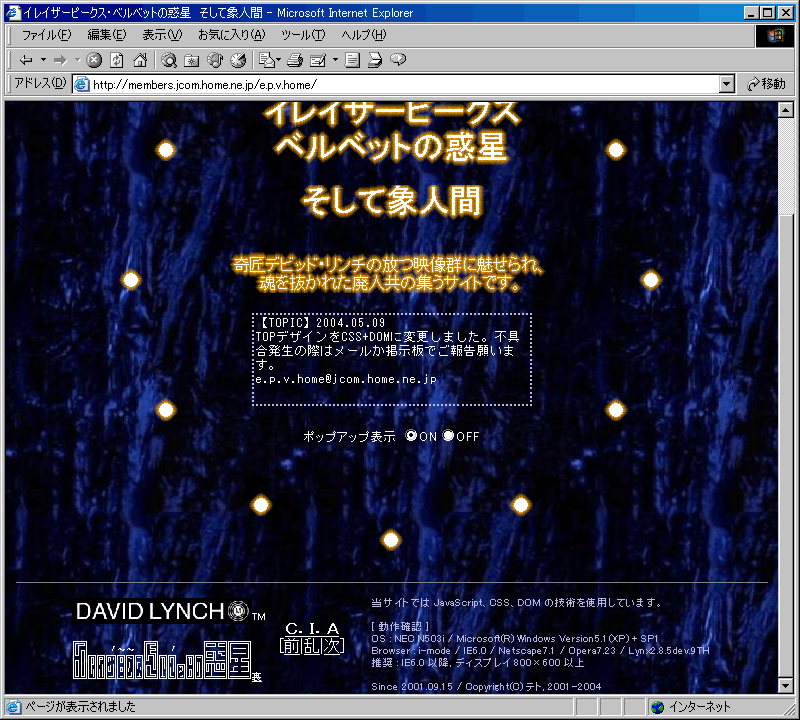The image size is (800, 720).
Task: Open the ツール(T) menu
Action: (303, 35)
